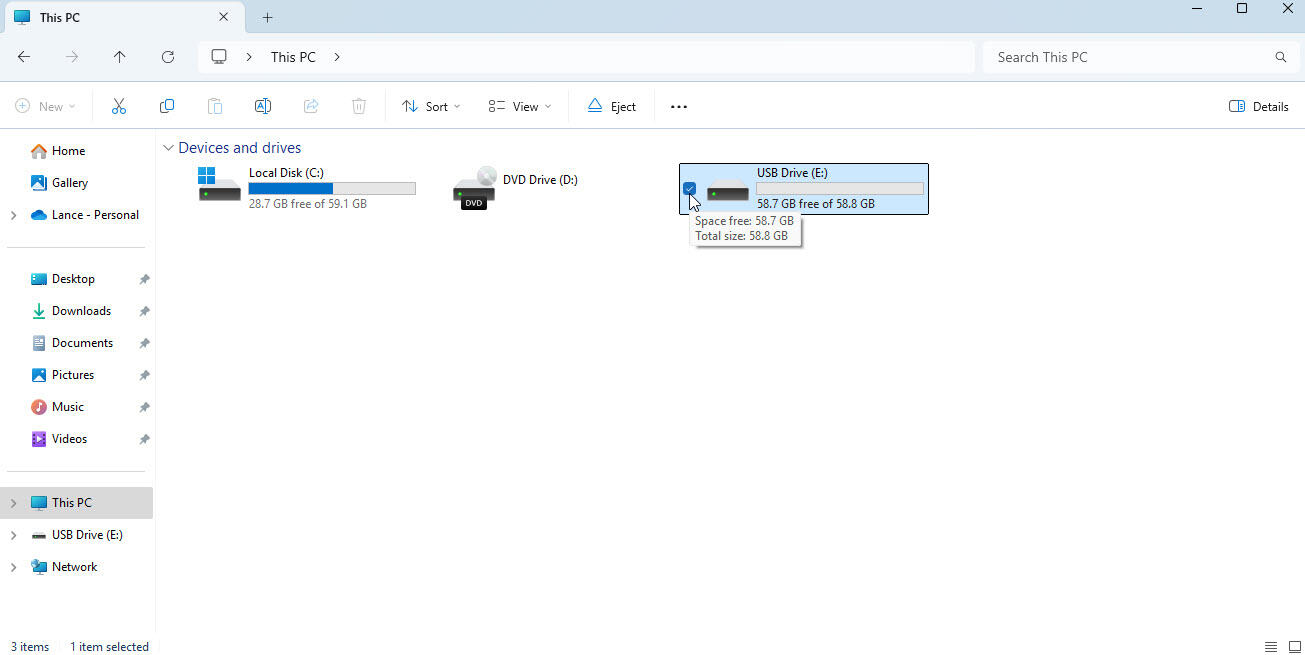The image size is (1305, 655).
Task: Go up one folder level
Action: pos(120,57)
